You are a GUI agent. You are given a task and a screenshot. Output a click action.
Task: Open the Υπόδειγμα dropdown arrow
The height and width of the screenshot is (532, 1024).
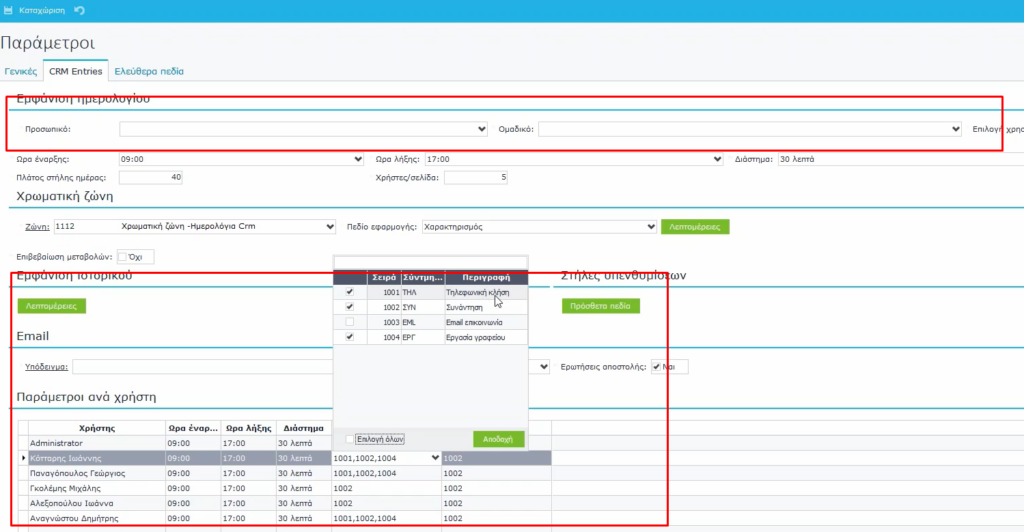tap(543, 367)
